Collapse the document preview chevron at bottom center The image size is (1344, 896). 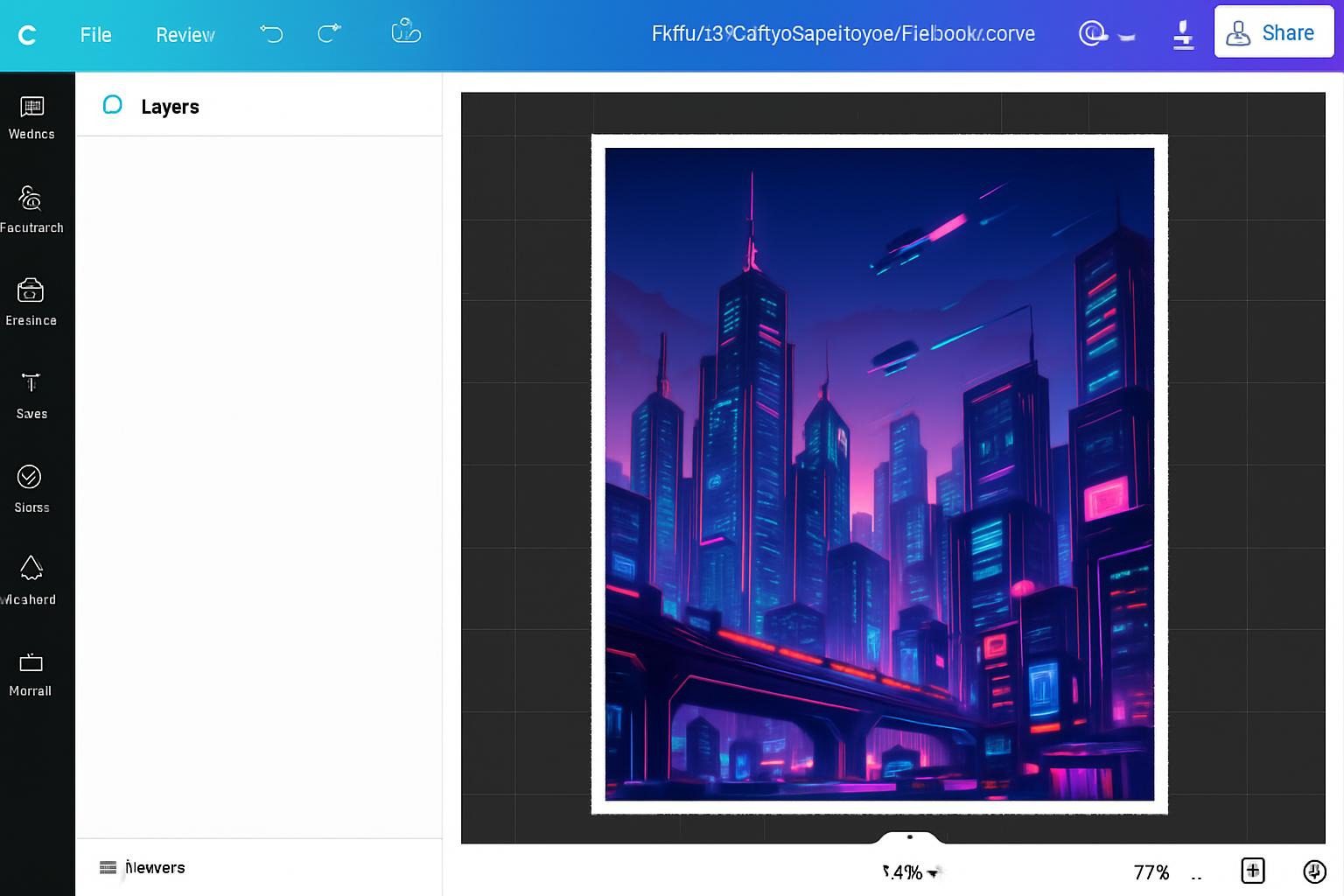pyautogui.click(x=908, y=837)
